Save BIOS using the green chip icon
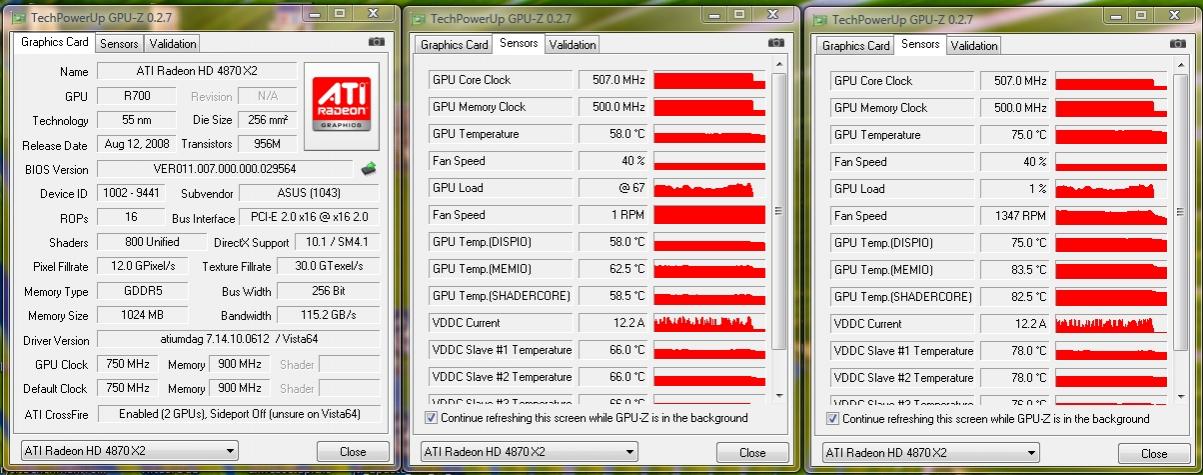The height and width of the screenshot is (475, 1203). click(368, 169)
